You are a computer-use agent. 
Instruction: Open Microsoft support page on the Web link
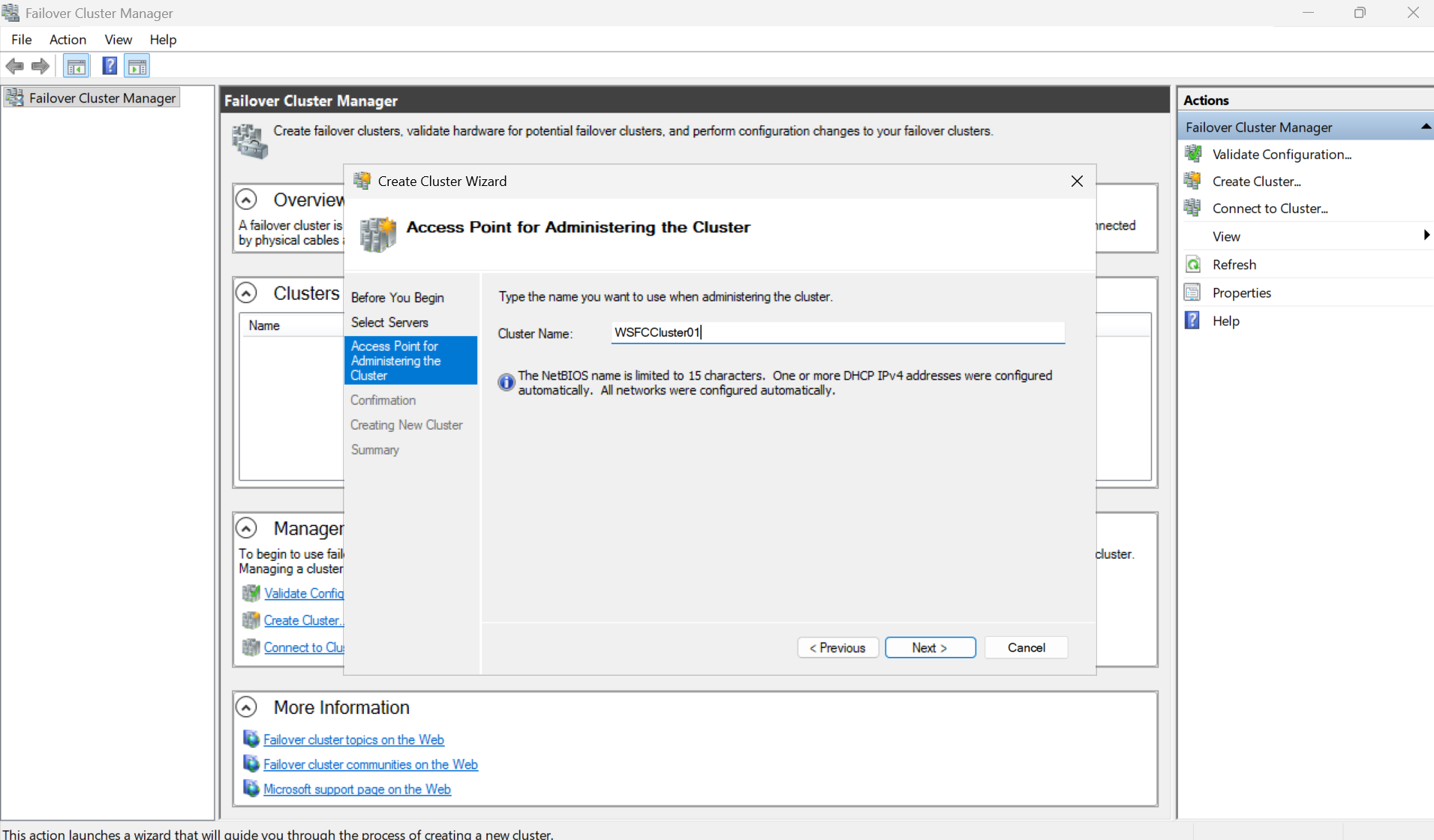click(357, 789)
